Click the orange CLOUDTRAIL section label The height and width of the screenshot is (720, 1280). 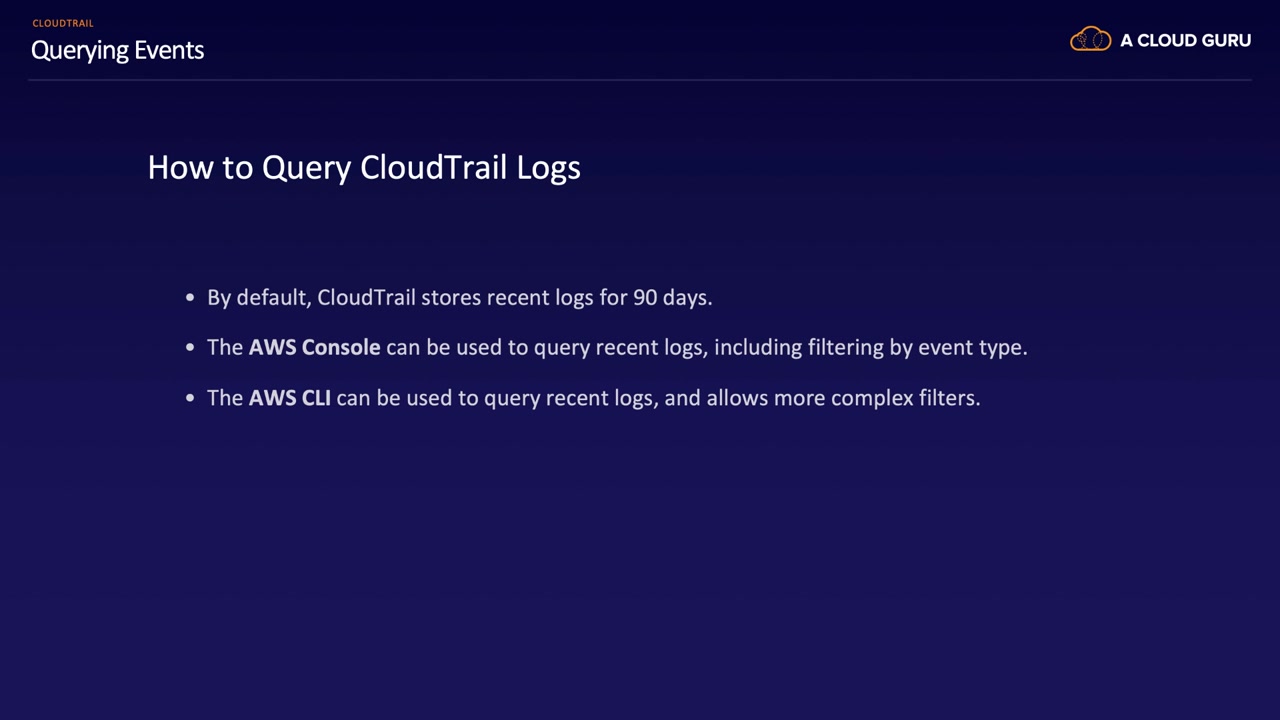(63, 23)
